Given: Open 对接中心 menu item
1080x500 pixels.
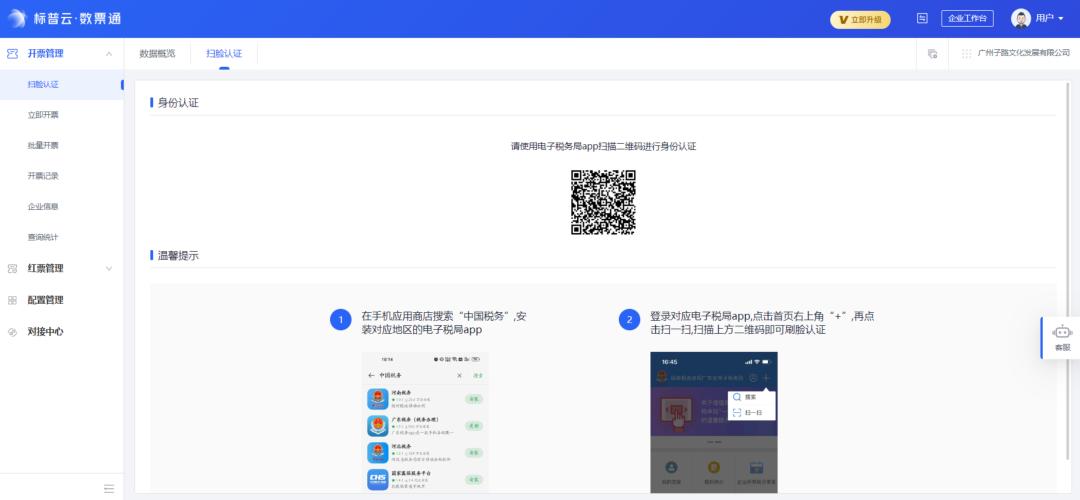Looking at the screenshot, I should (45, 332).
